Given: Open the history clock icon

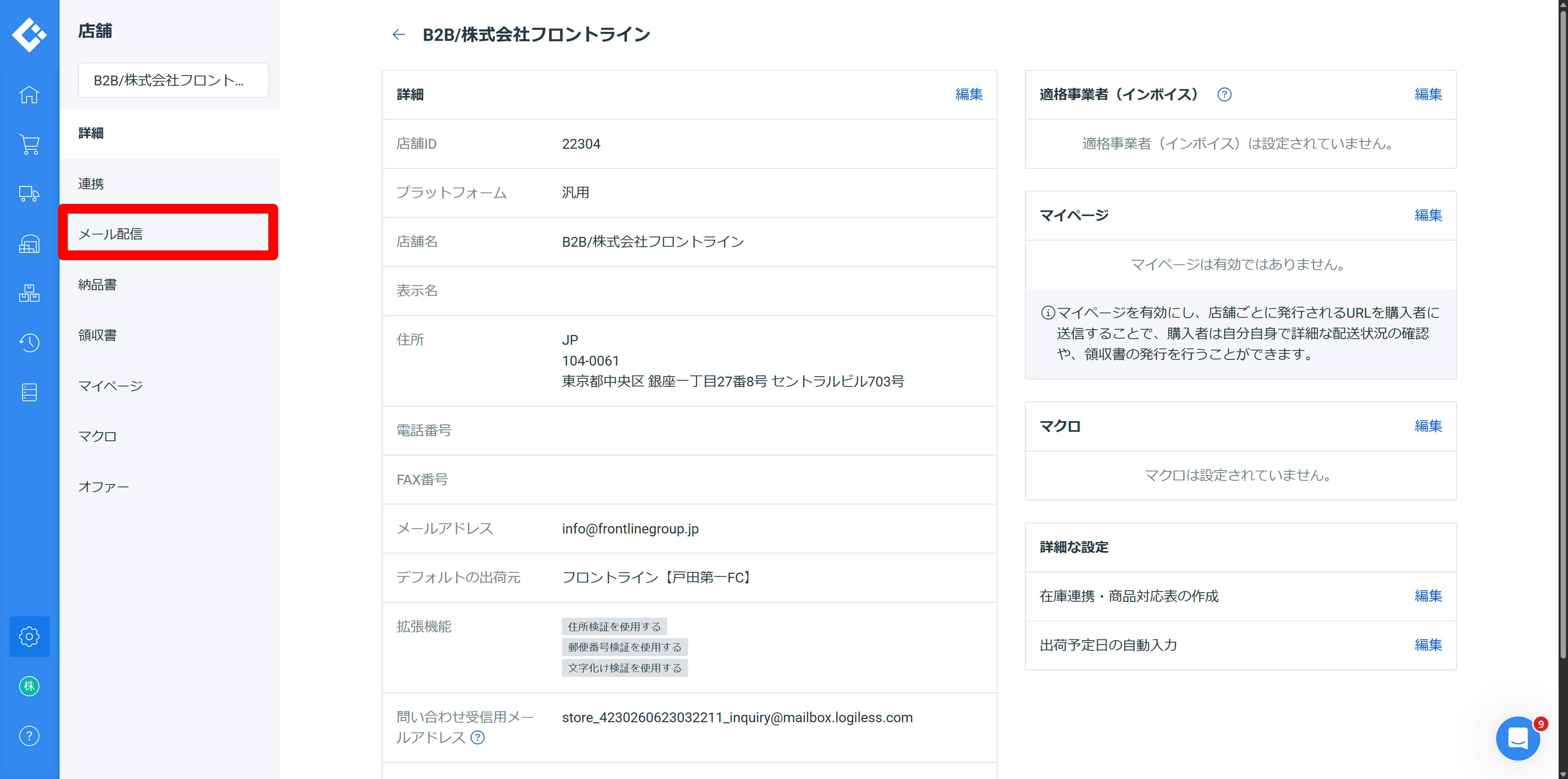Looking at the screenshot, I should coord(29,342).
